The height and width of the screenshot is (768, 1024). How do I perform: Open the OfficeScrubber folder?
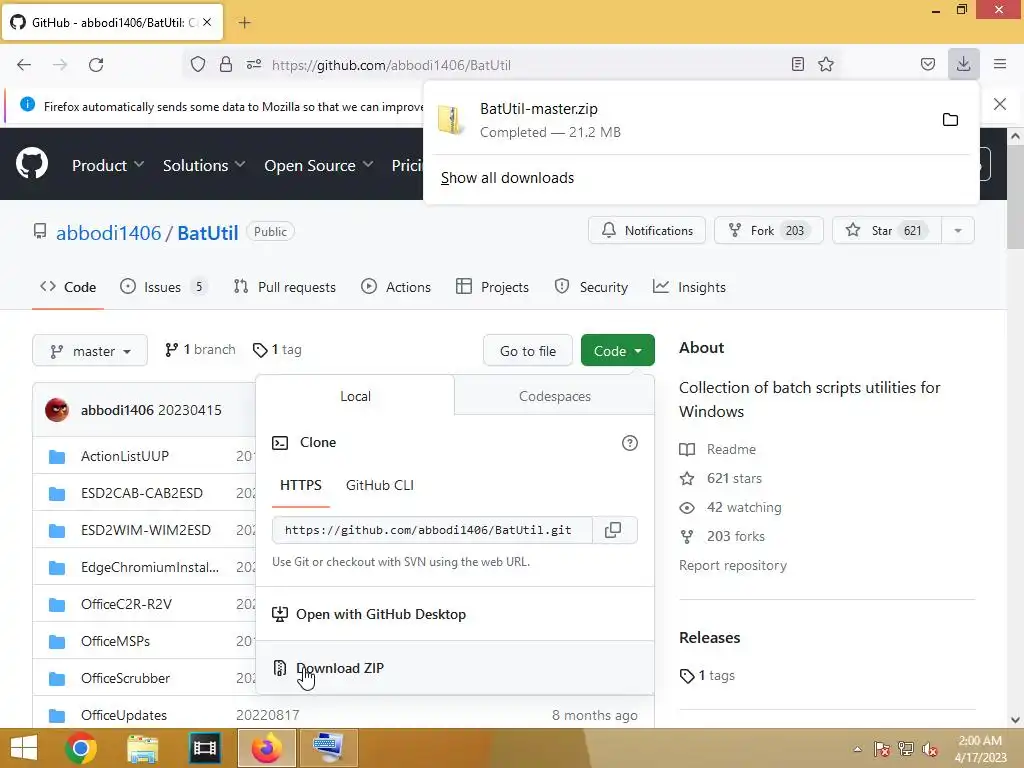tap(125, 679)
